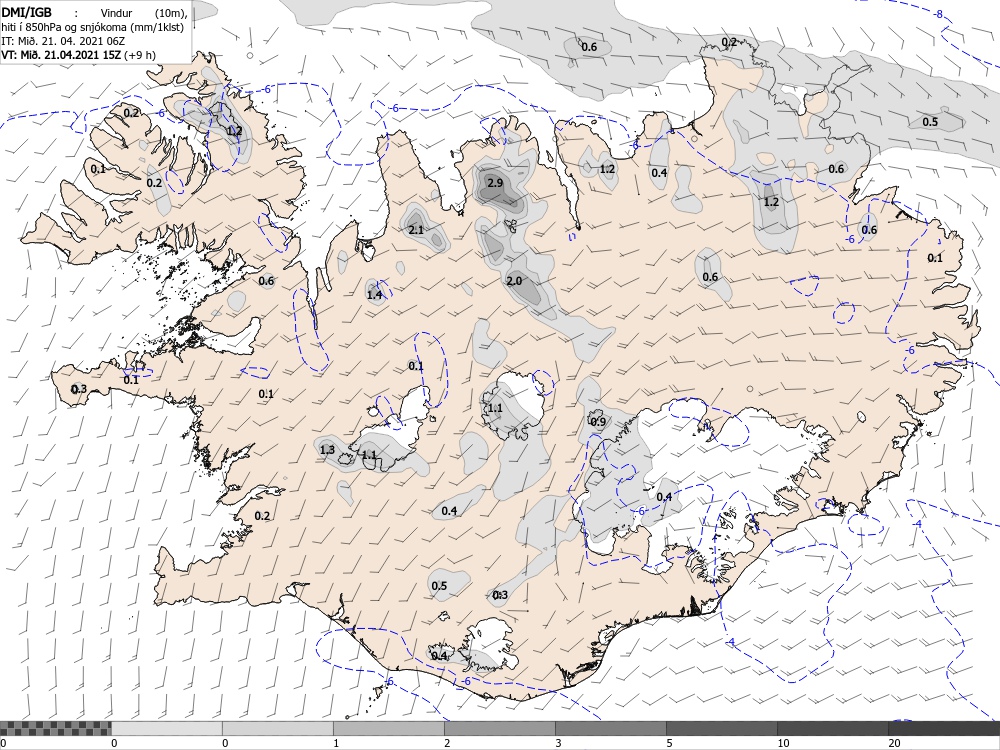
Task: Click the legend color segment between 3 and 5
Action: point(610,728)
